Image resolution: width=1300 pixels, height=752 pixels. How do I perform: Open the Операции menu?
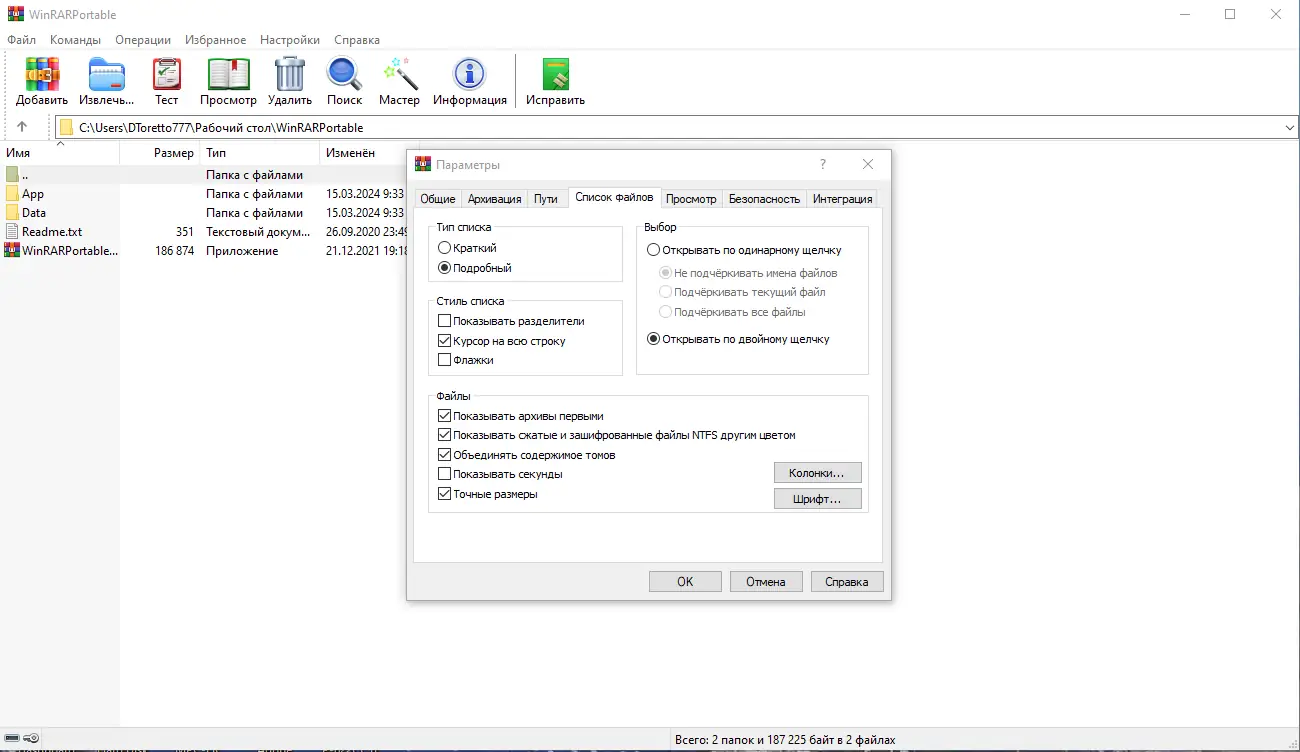143,40
